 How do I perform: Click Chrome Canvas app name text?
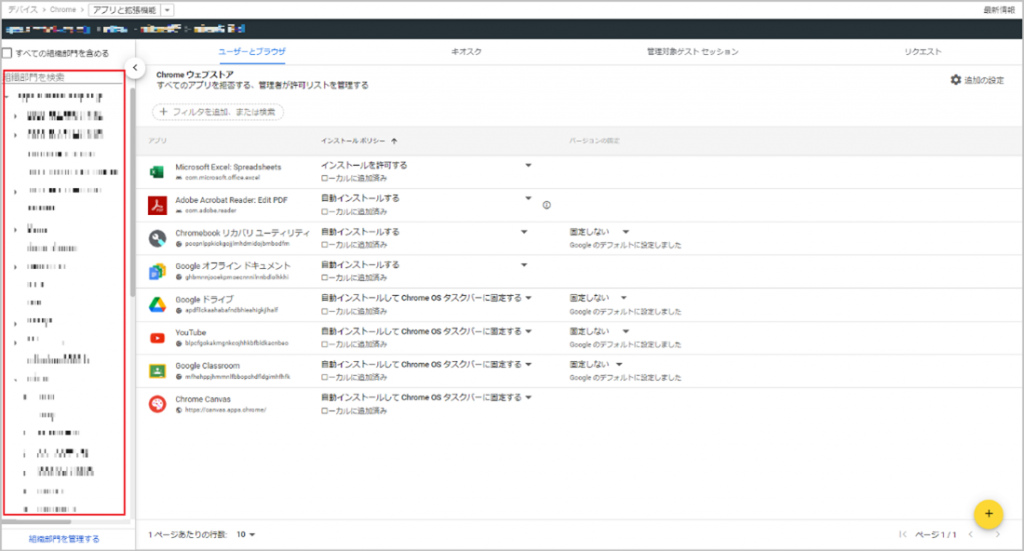click(202, 399)
